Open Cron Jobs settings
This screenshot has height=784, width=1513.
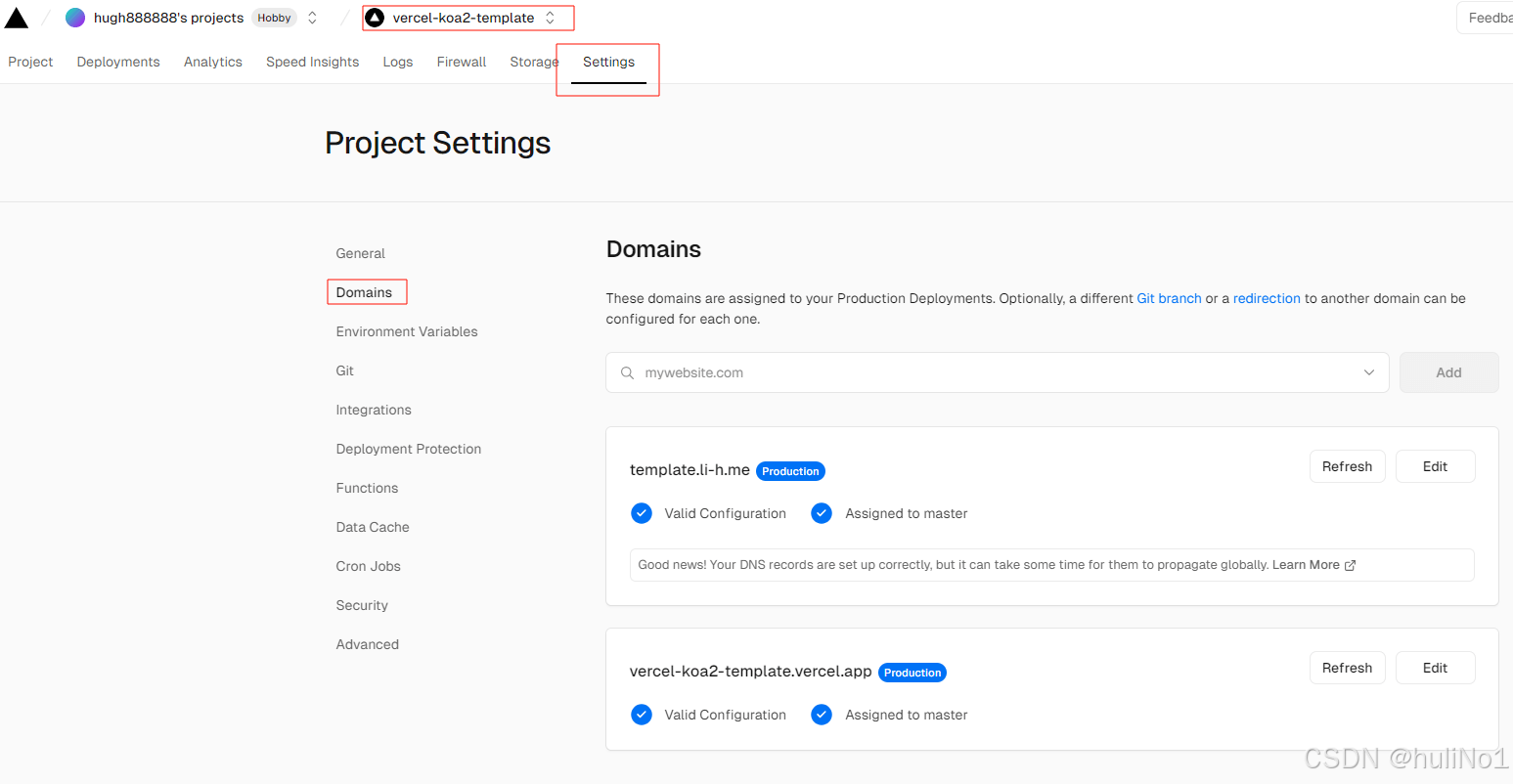tap(369, 566)
